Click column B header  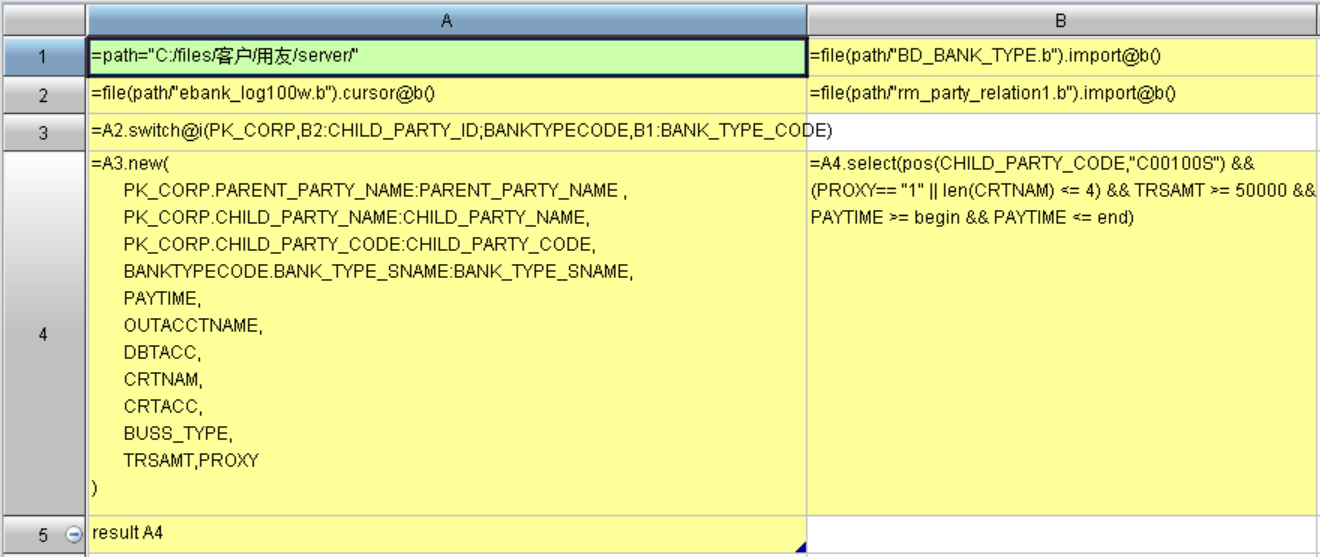click(x=1063, y=20)
